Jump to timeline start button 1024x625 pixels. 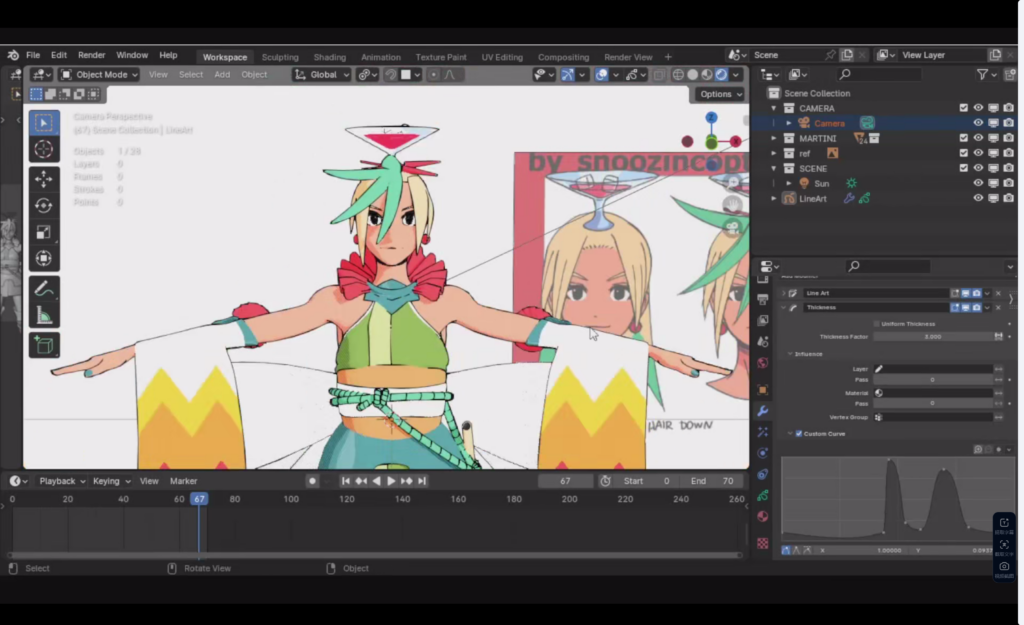click(x=345, y=481)
